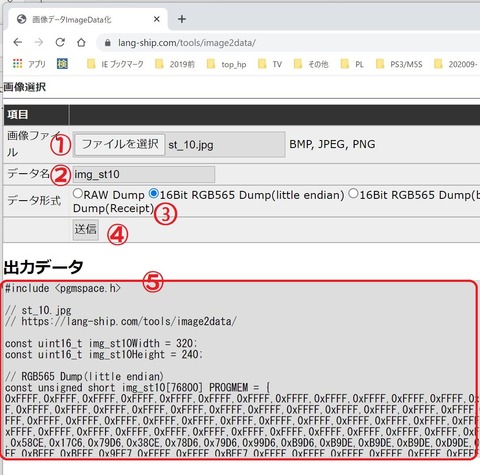Click the lock icon in the address bar
The image size is (480, 475).
107,43
